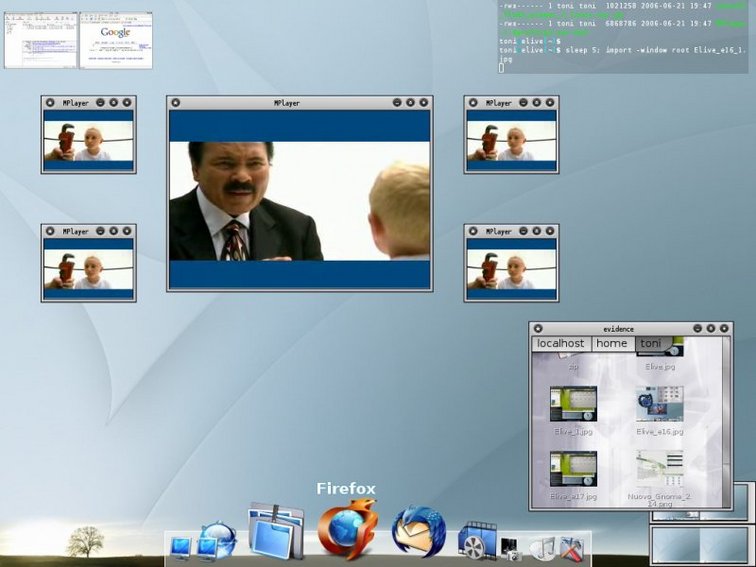The height and width of the screenshot is (567, 756).
Task: Open window menu of MPlayer showing mustached man
Action: pyautogui.click(x=176, y=103)
